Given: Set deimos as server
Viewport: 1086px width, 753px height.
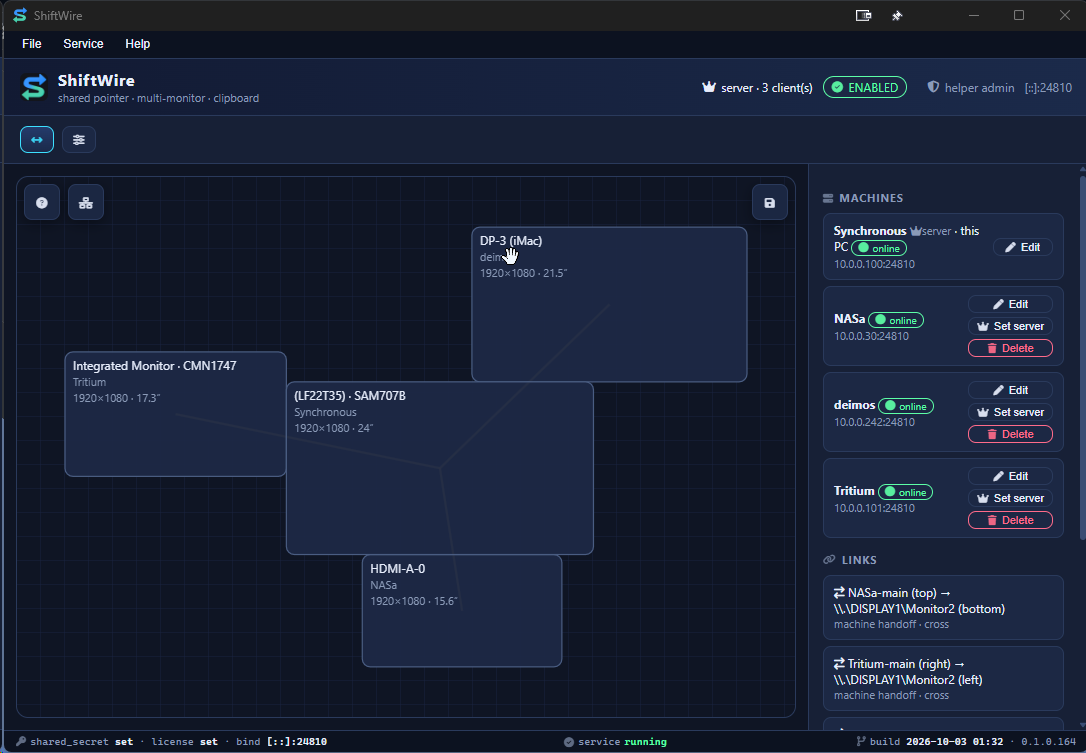Looking at the screenshot, I should tap(1010, 412).
